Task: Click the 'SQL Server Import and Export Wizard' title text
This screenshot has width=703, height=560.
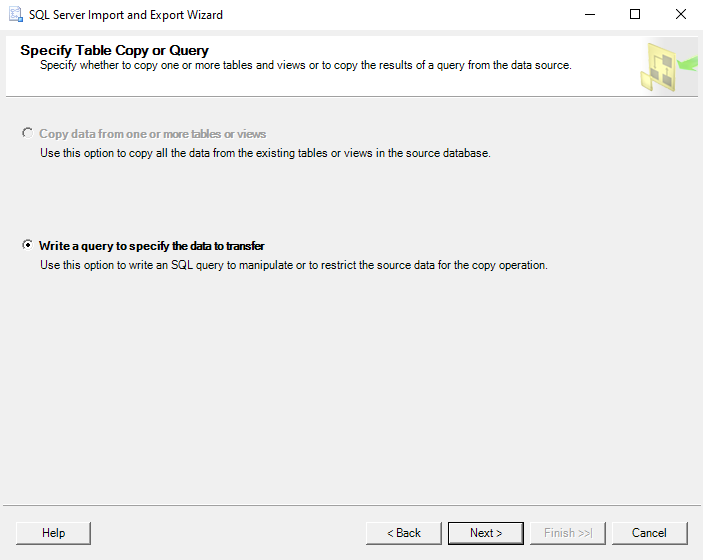Action: [x=126, y=15]
